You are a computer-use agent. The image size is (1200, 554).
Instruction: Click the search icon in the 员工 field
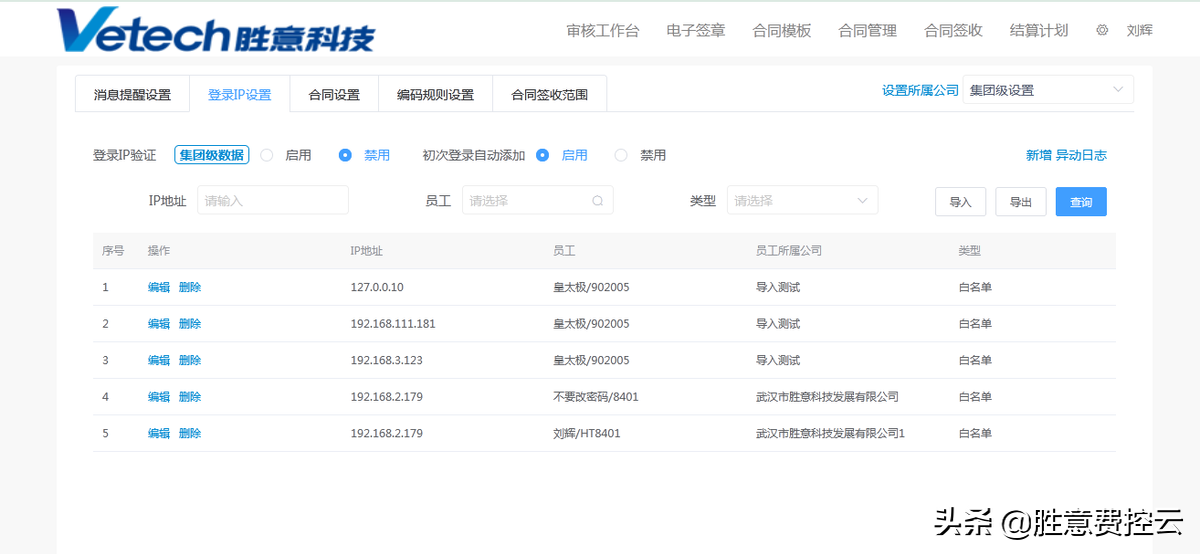(597, 200)
